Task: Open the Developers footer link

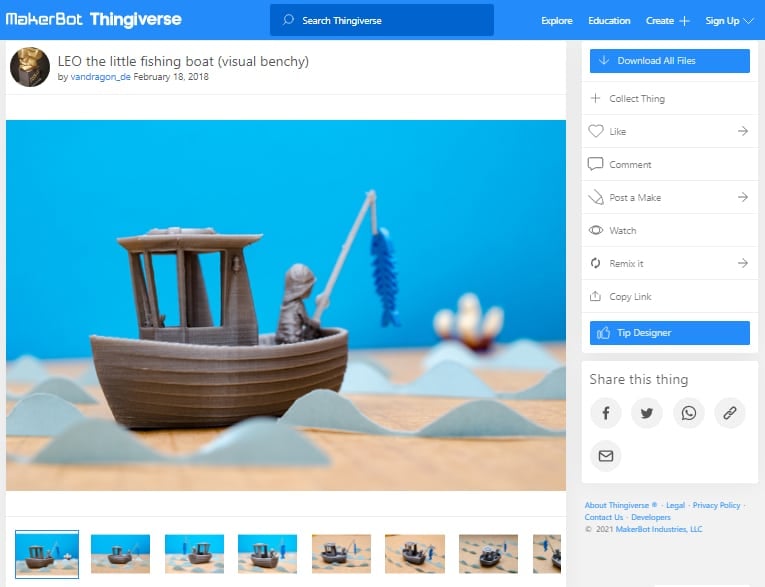Action: click(651, 517)
